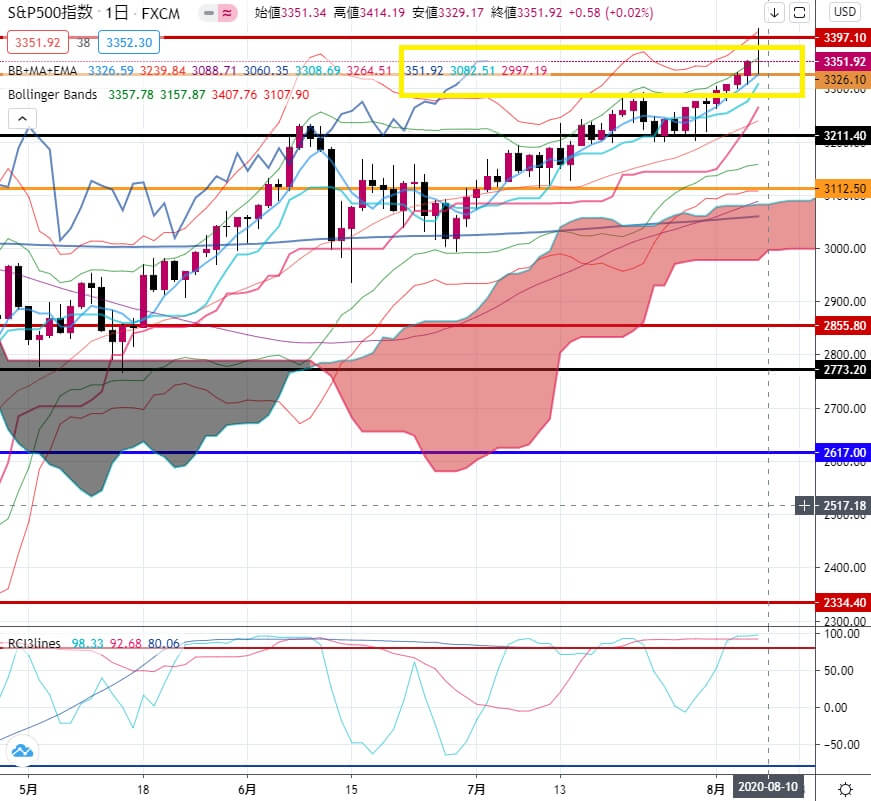Click the 2773.20 black price line label
This screenshot has width=871, height=801.
844,369
